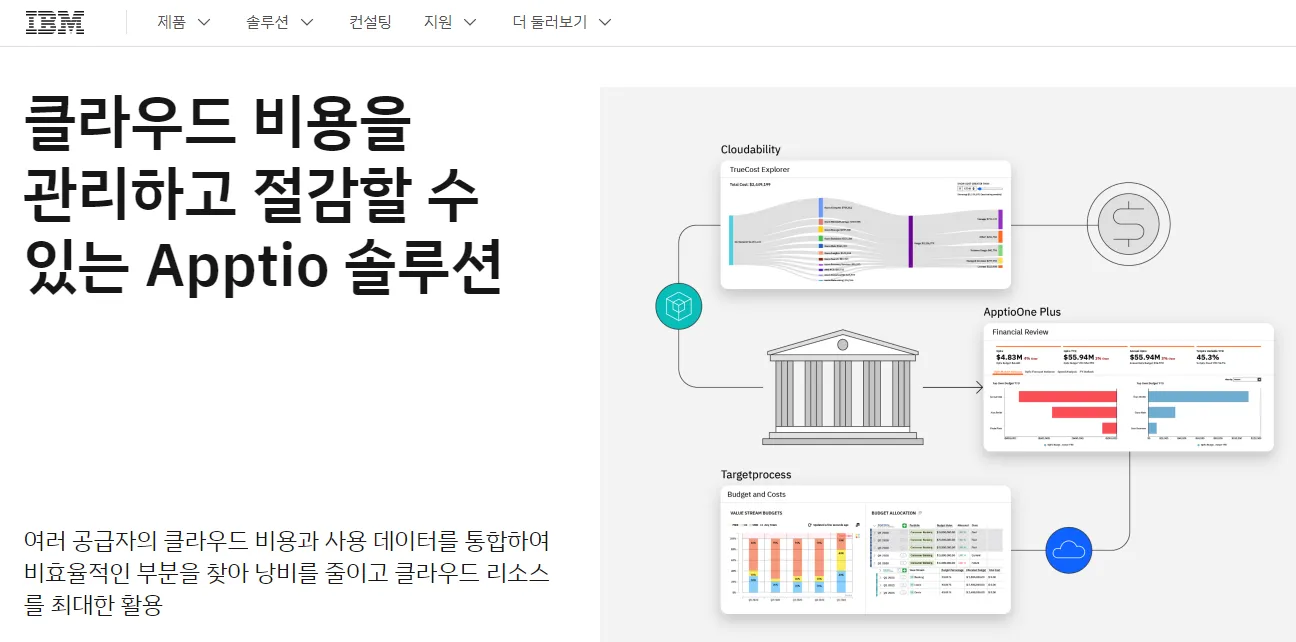Click the tallest blue bar in Opex charts

pos(1197,397)
